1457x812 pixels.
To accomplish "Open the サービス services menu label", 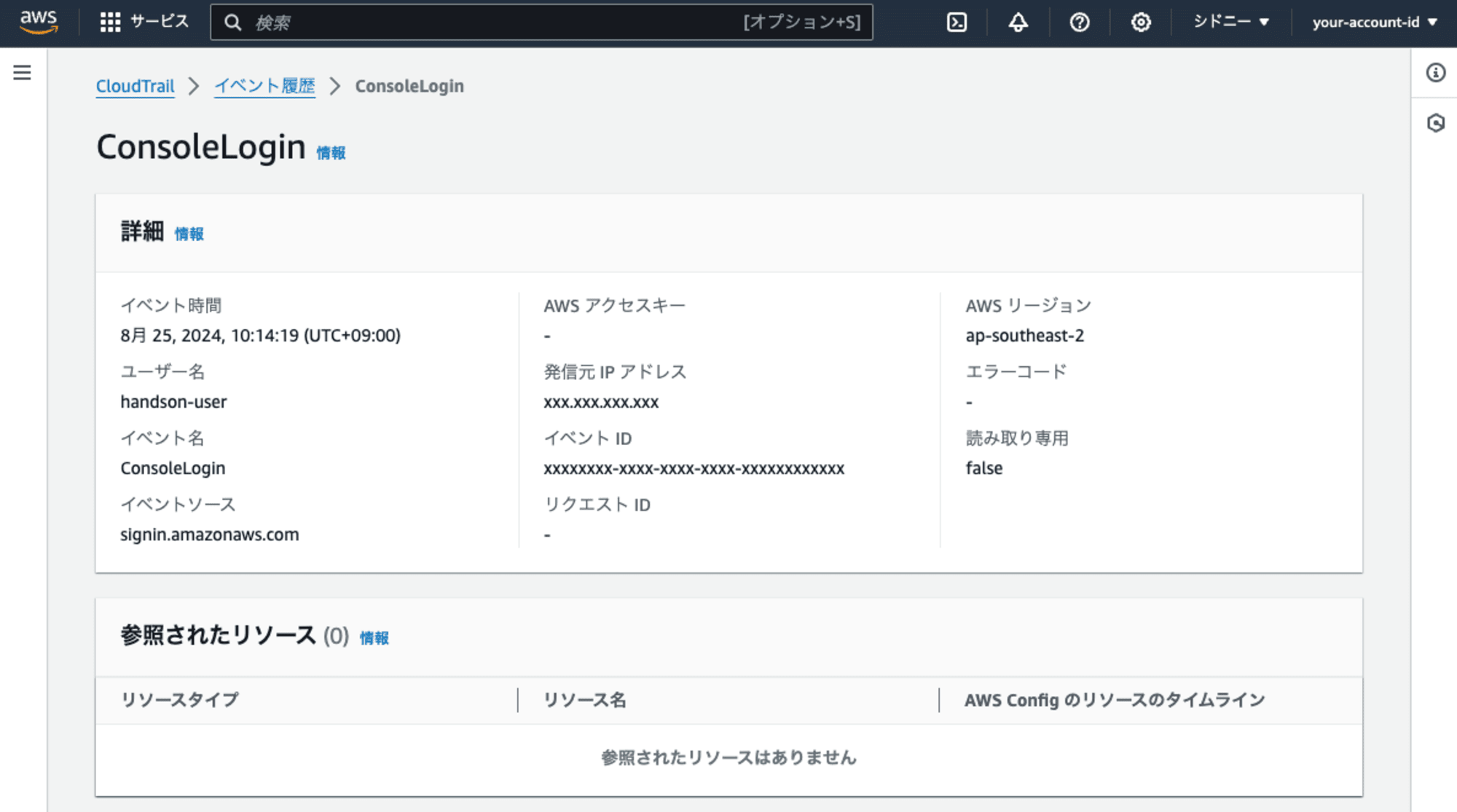I will pyautogui.click(x=160, y=22).
